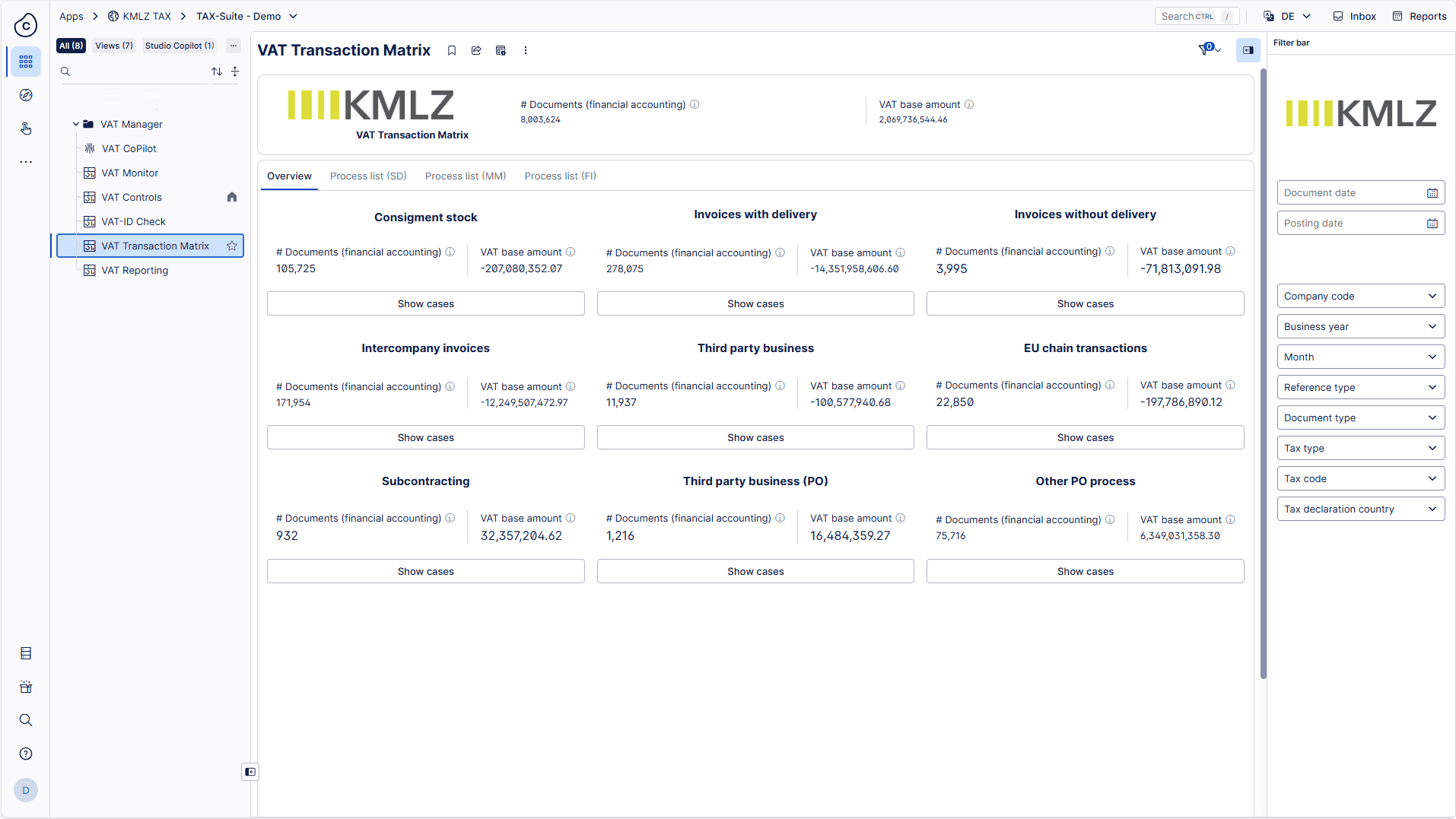
Task: Click the search magnifier in left rail
Action: tap(26, 720)
